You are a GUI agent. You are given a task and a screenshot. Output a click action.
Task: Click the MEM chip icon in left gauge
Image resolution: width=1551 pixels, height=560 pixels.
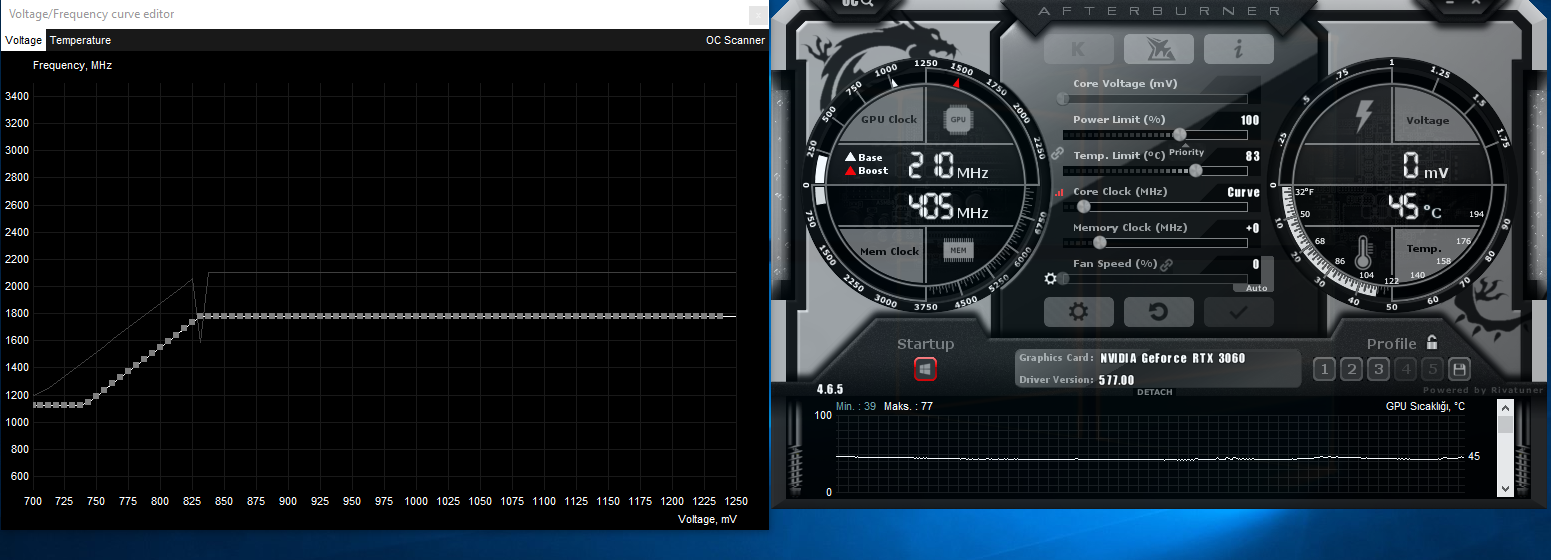coord(958,249)
